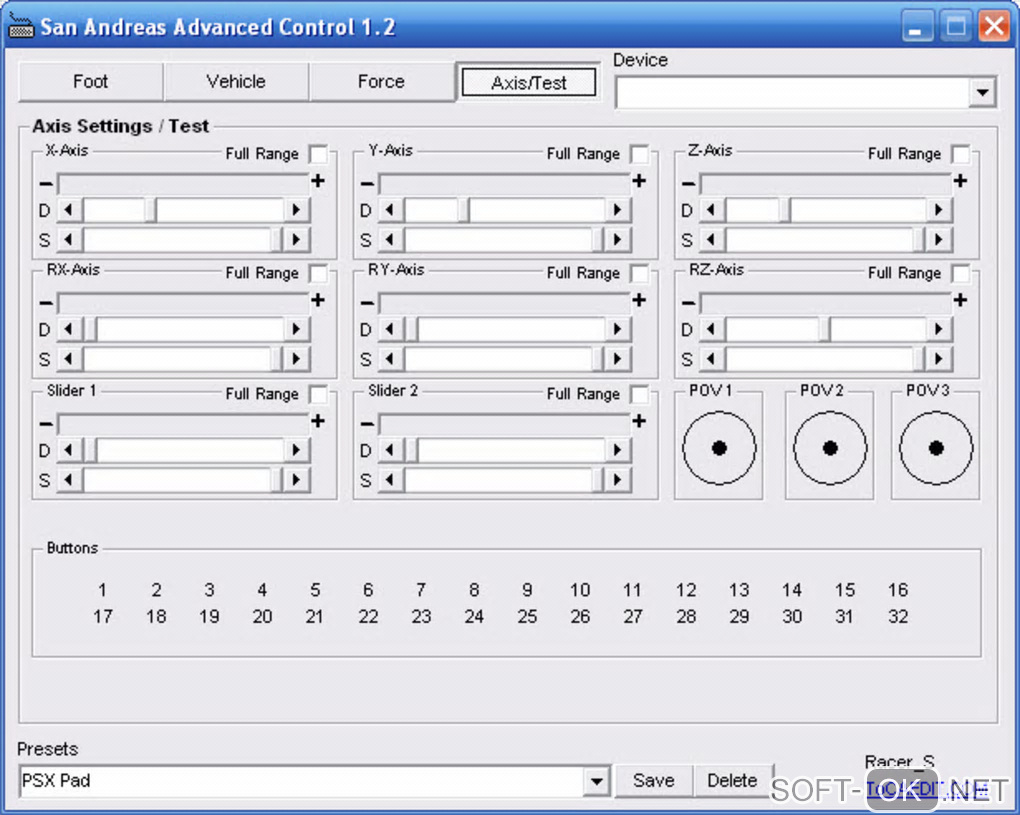The height and width of the screenshot is (815, 1020).
Task: Click RY-Axis D scrollbar left arrow
Action: [x=390, y=329]
